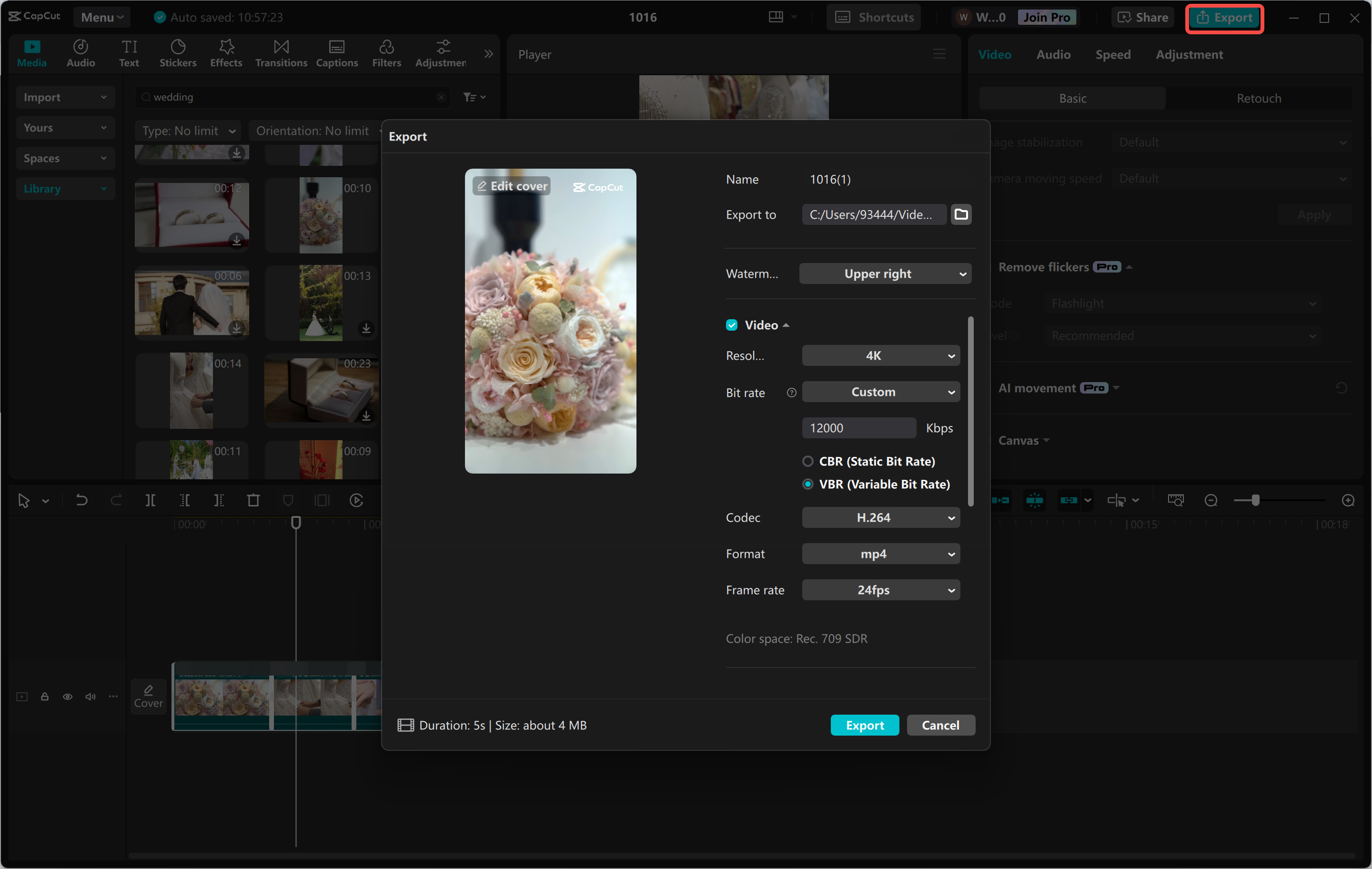Open the Effects panel
The image size is (1372, 869).
[226, 53]
